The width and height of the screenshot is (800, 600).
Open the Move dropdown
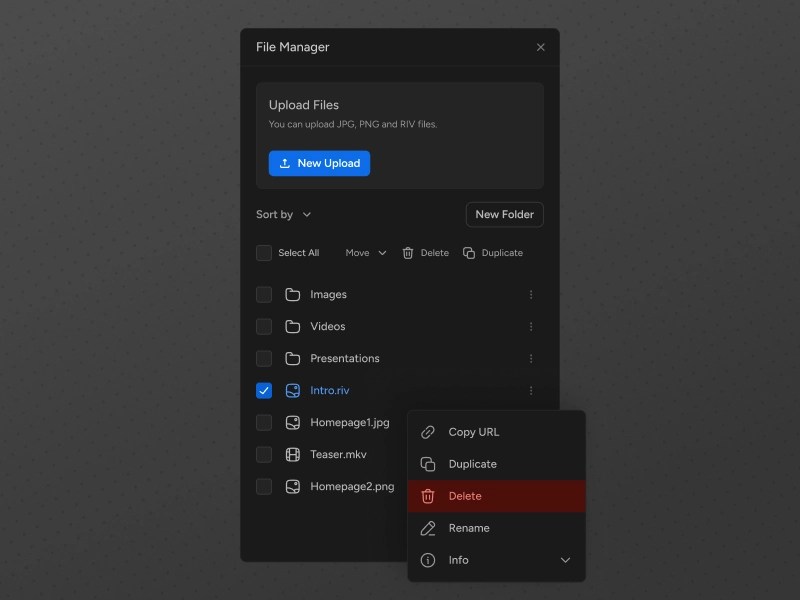tap(366, 253)
